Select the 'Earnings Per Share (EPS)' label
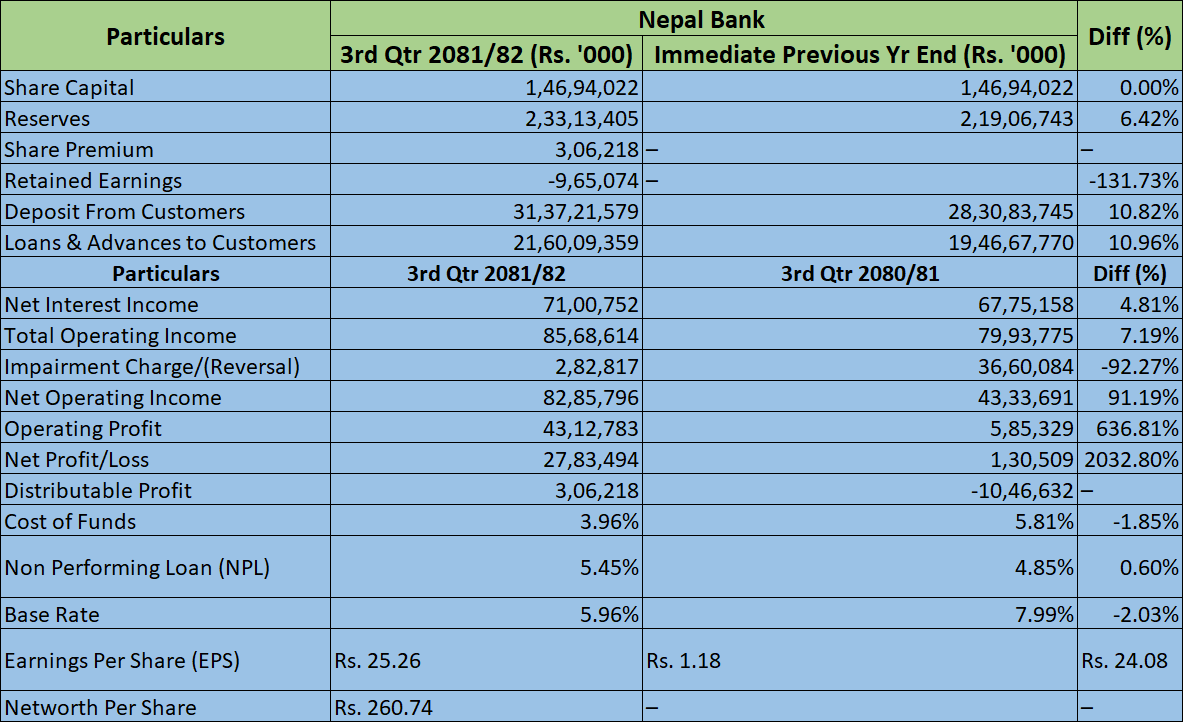The height and width of the screenshot is (723, 1184). [122, 660]
